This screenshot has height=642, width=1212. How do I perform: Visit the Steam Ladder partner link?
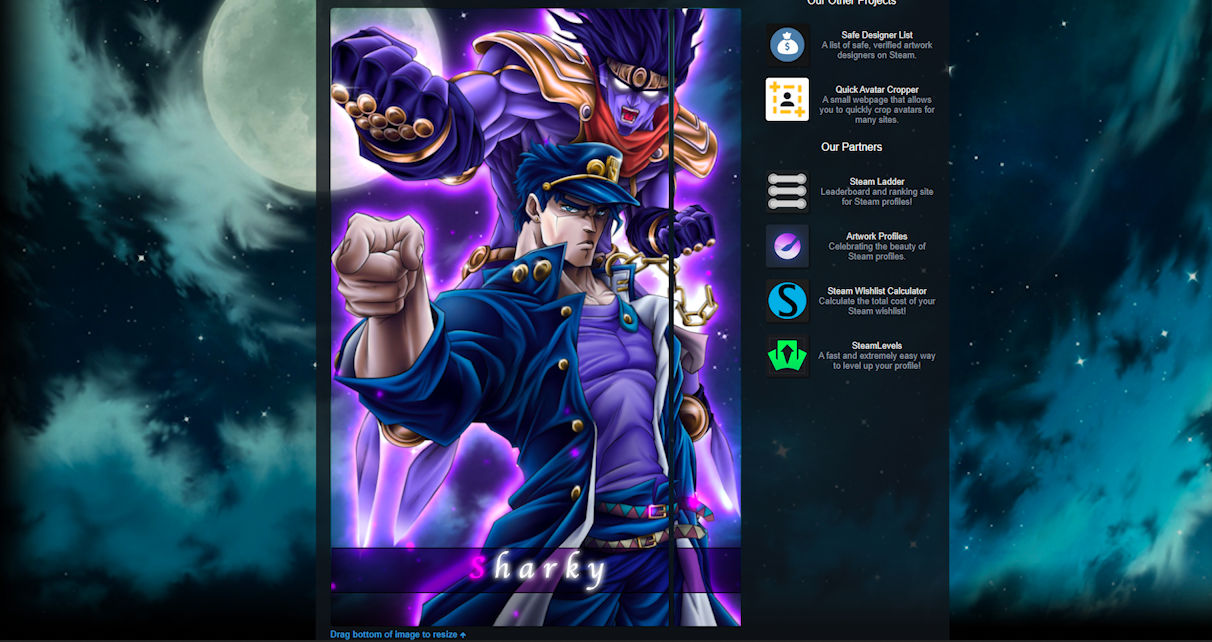pos(877,182)
